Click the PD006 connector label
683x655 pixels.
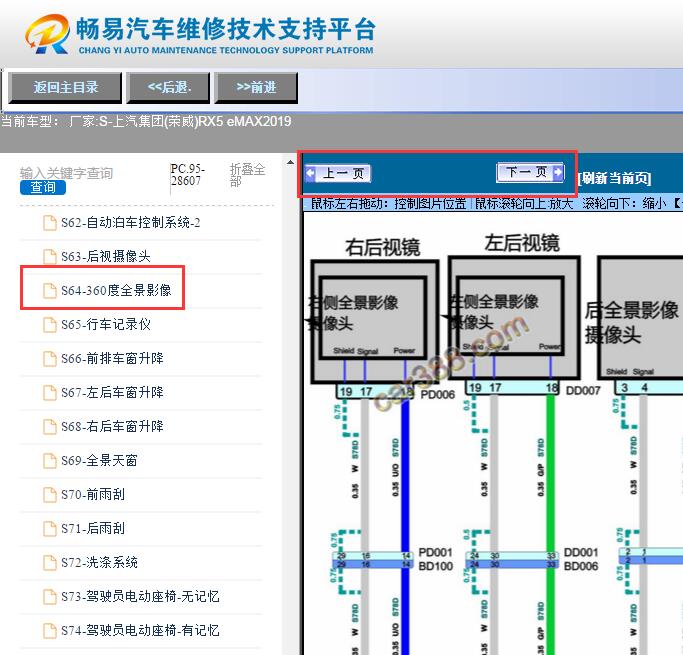(437, 395)
